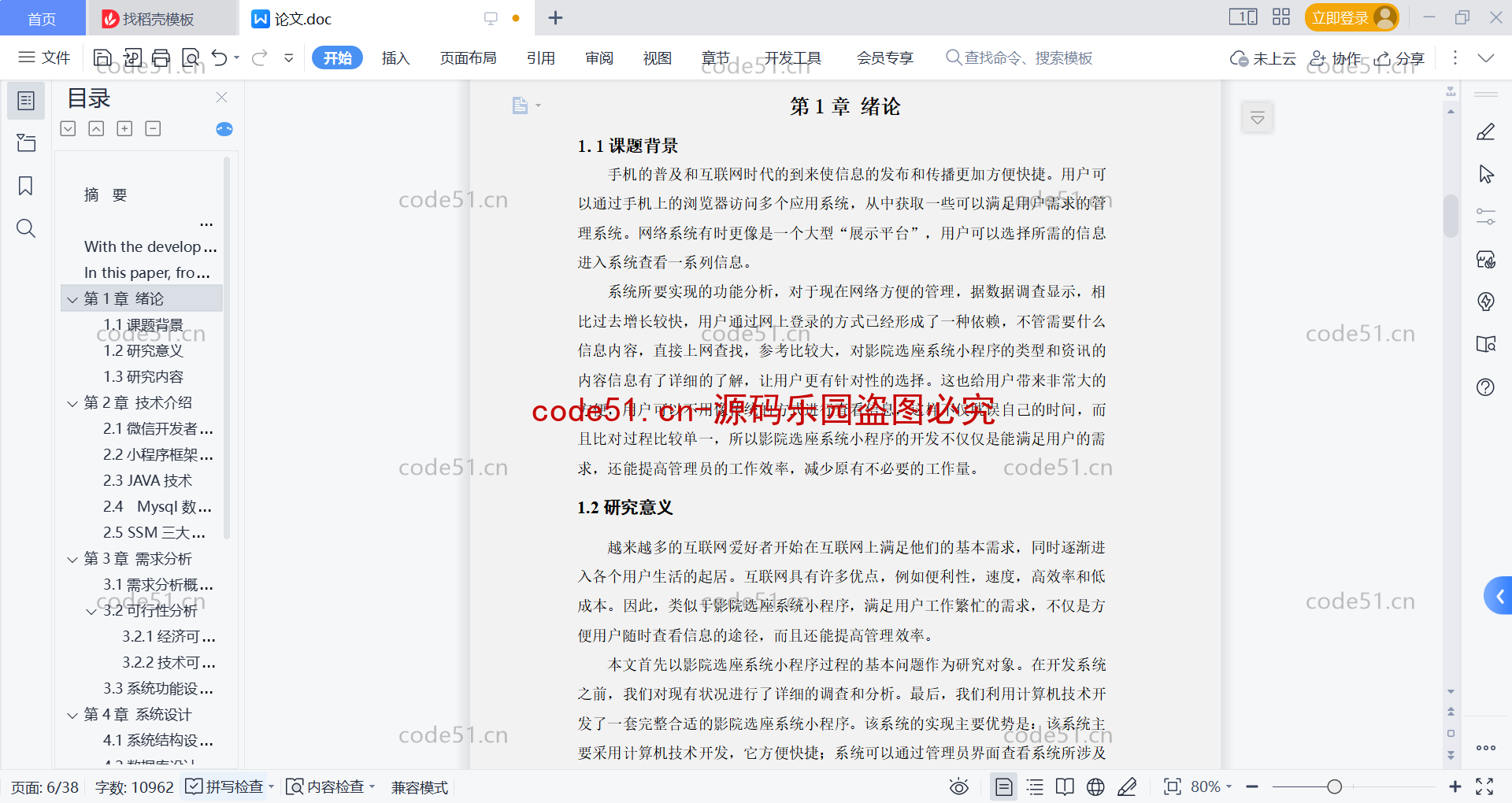1512x803 pixels.
Task: Switch to 审阅 ribbon tab
Action: point(599,58)
